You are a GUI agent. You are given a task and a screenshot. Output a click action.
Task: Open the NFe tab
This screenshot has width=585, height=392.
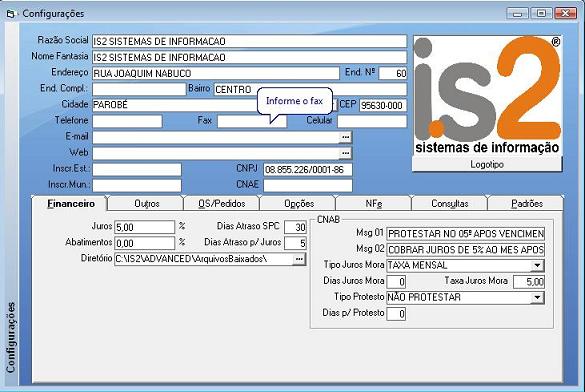tap(374, 204)
